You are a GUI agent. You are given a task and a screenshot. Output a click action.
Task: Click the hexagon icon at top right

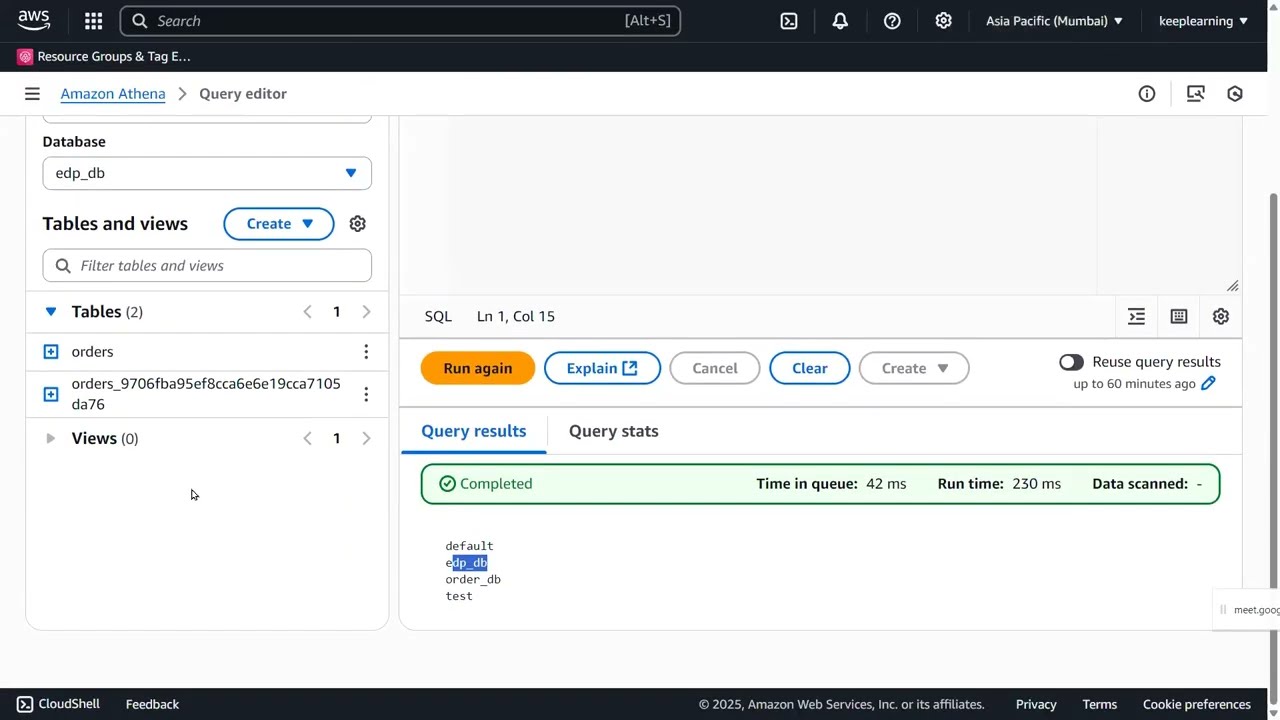click(1235, 94)
